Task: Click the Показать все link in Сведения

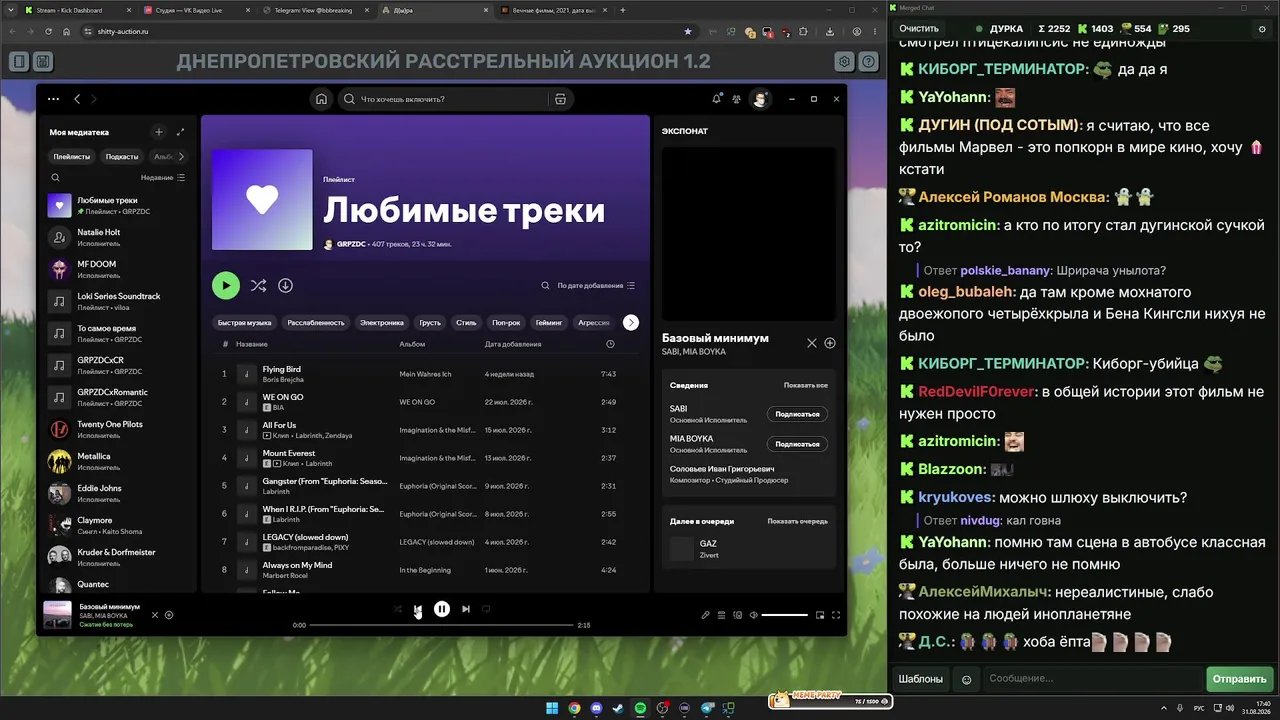Action: tap(805, 385)
